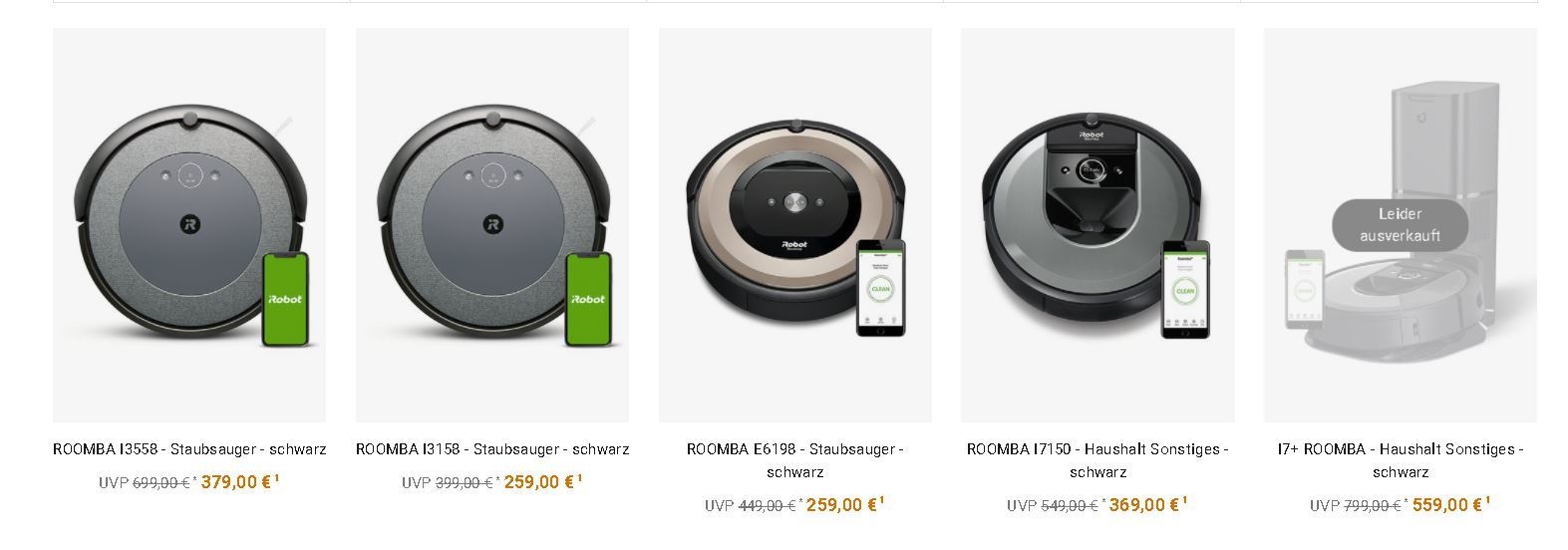Click the 379,00 € sale price
The height and width of the screenshot is (550, 1568).
[x=236, y=482]
